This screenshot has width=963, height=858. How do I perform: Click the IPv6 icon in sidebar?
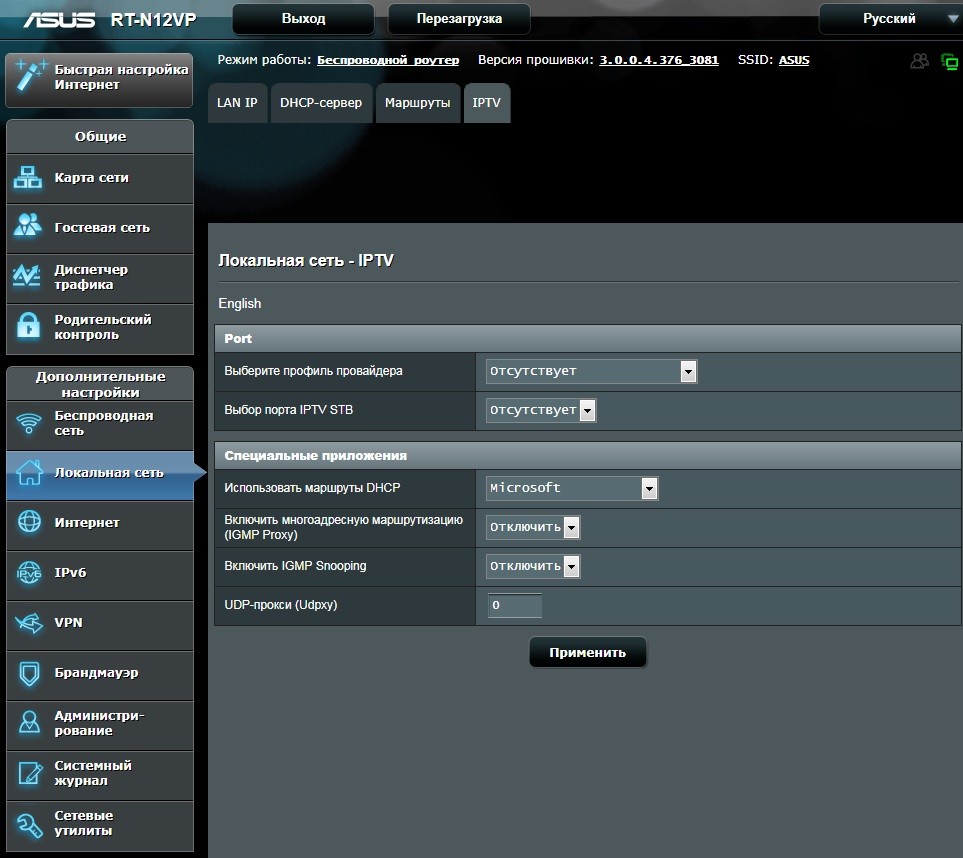(x=29, y=573)
